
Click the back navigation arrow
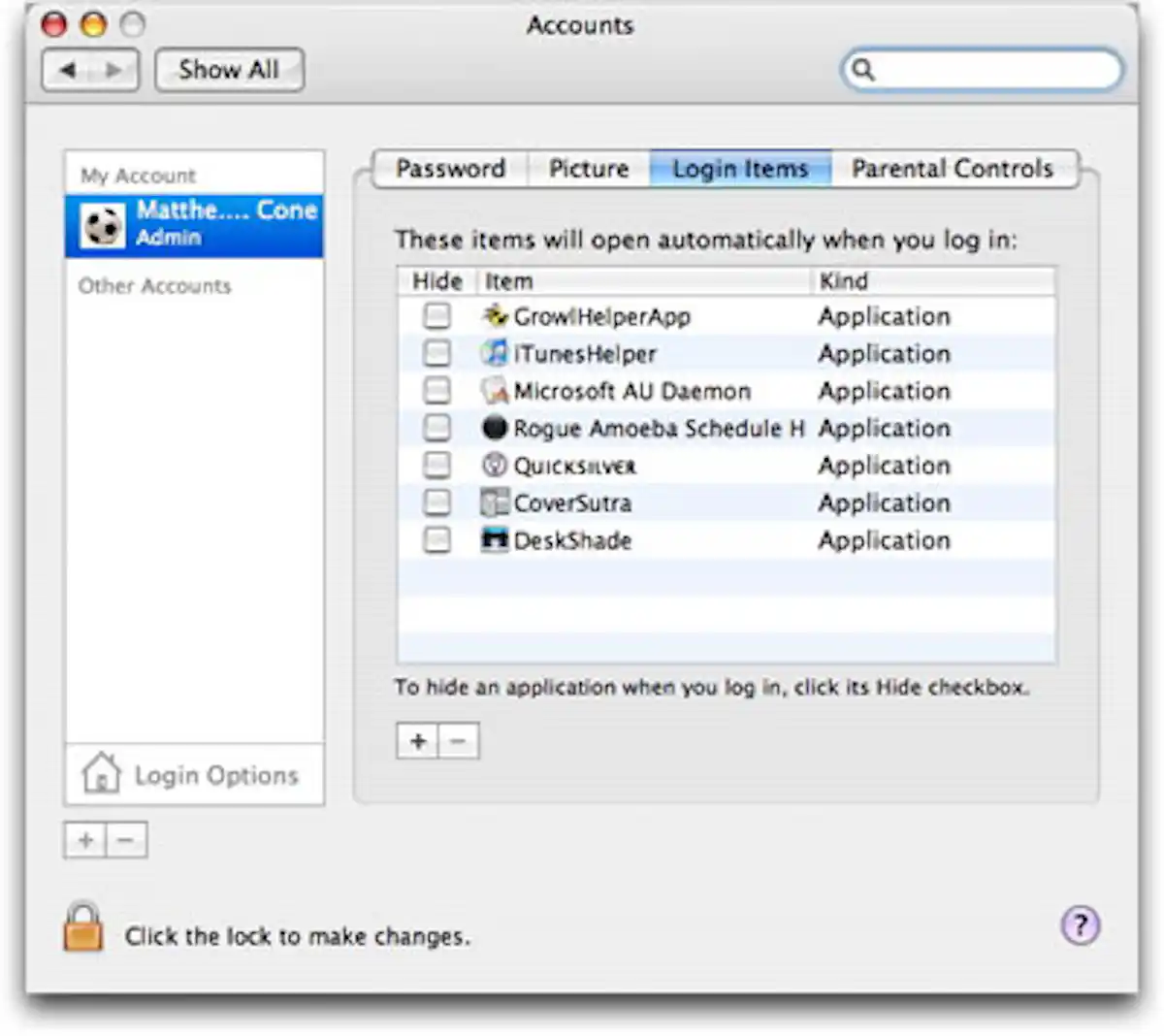(66, 70)
